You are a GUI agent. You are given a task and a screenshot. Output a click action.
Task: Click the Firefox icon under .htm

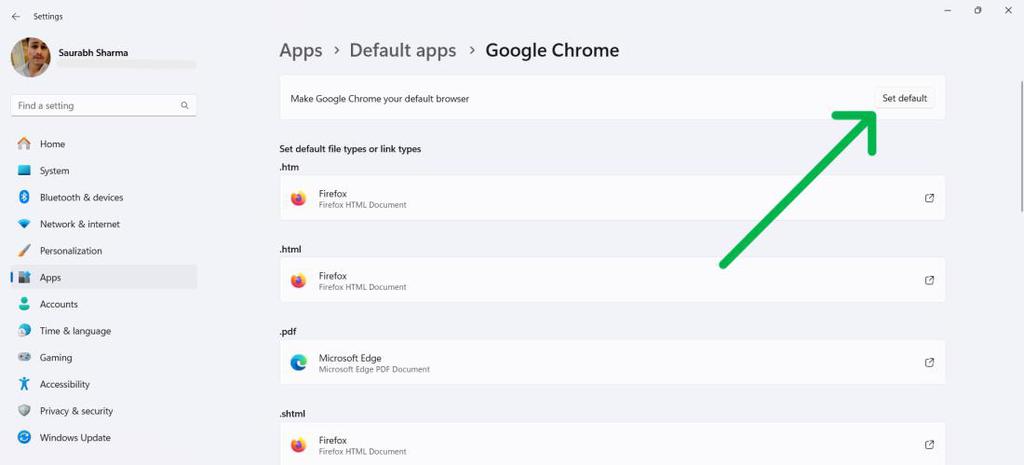298,198
